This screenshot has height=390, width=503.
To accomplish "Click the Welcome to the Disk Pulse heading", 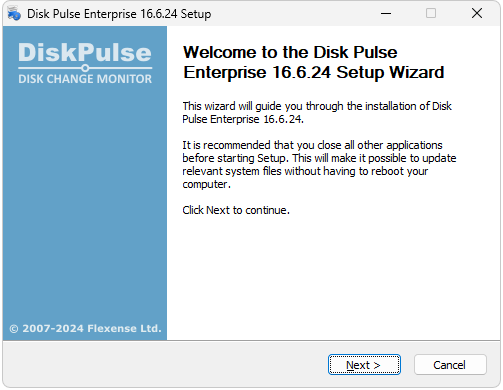I will 314,62.
